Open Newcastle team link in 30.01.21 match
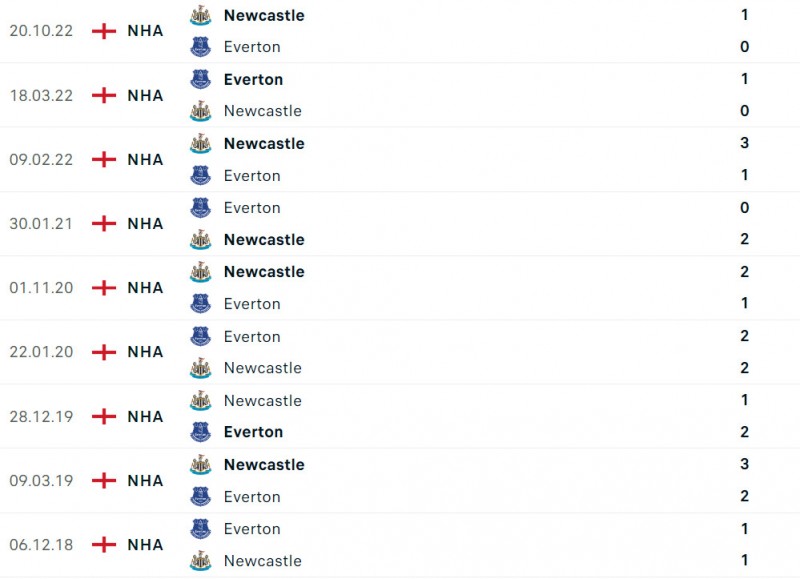 pyautogui.click(x=264, y=240)
